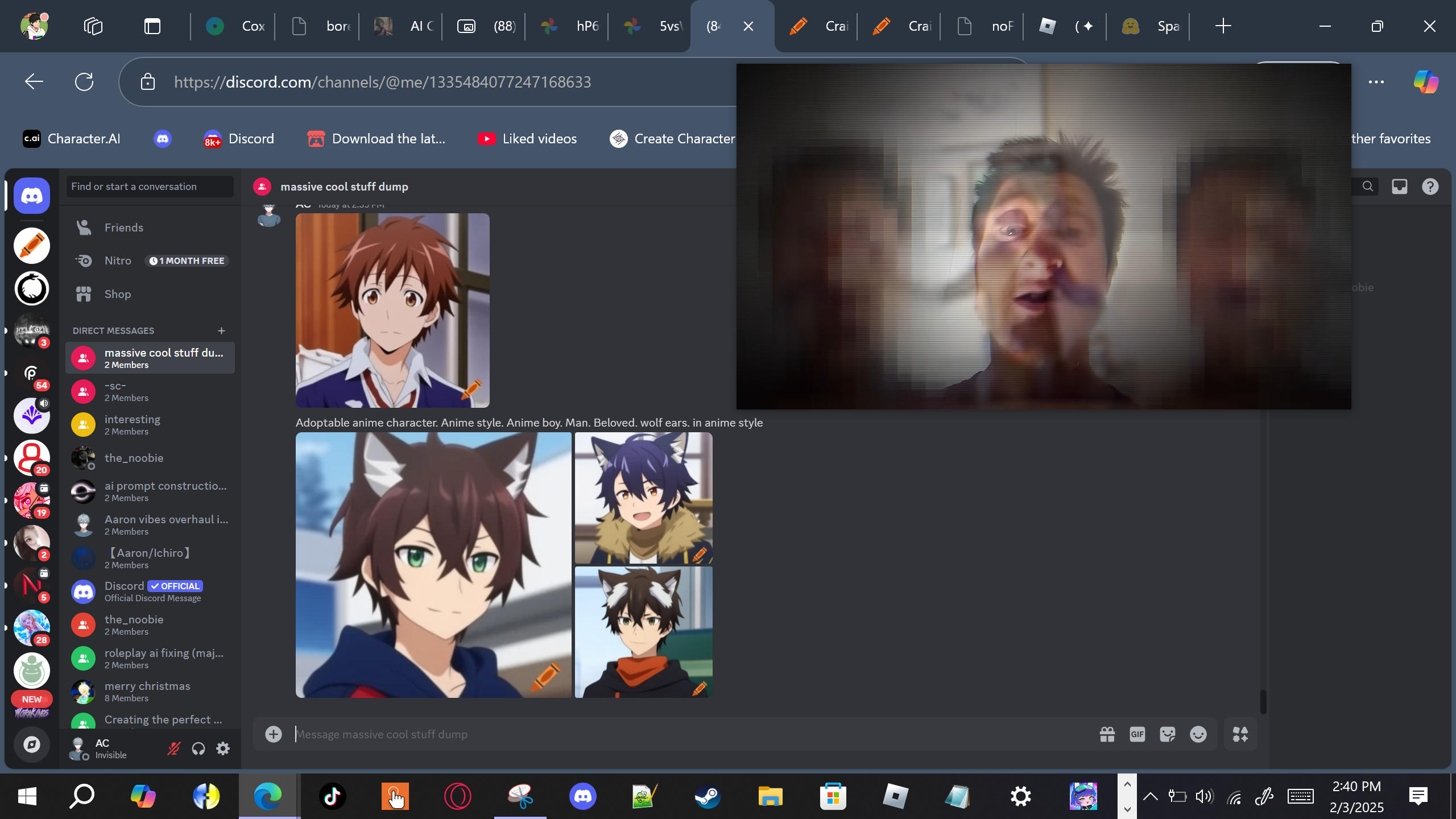The height and width of the screenshot is (819, 1456).
Task: Open the brown-haired anime boy image
Action: [x=392, y=311]
